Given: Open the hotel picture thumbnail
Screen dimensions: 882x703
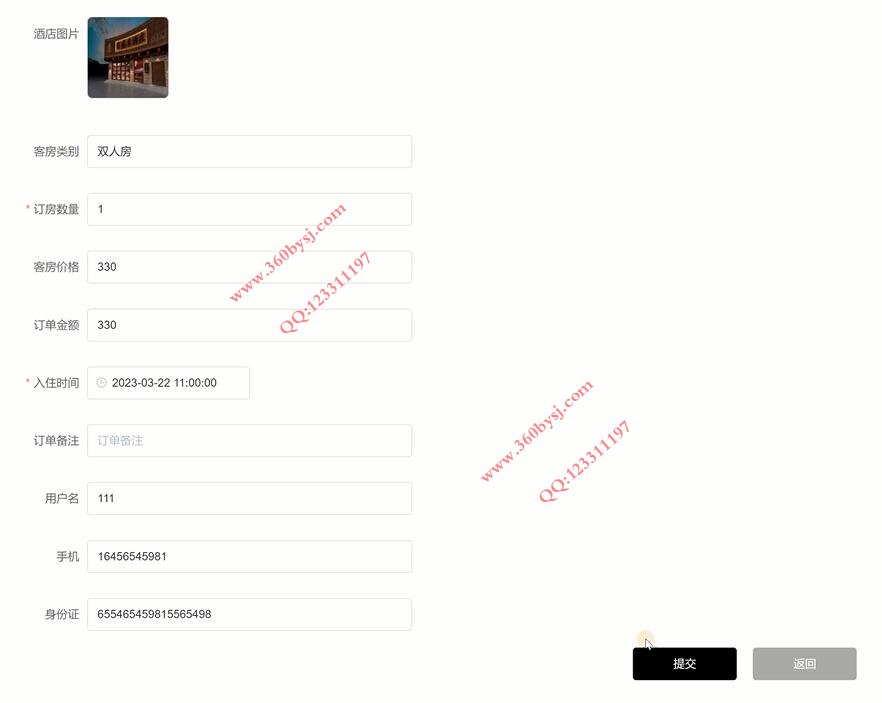Looking at the screenshot, I should pyautogui.click(x=128, y=57).
